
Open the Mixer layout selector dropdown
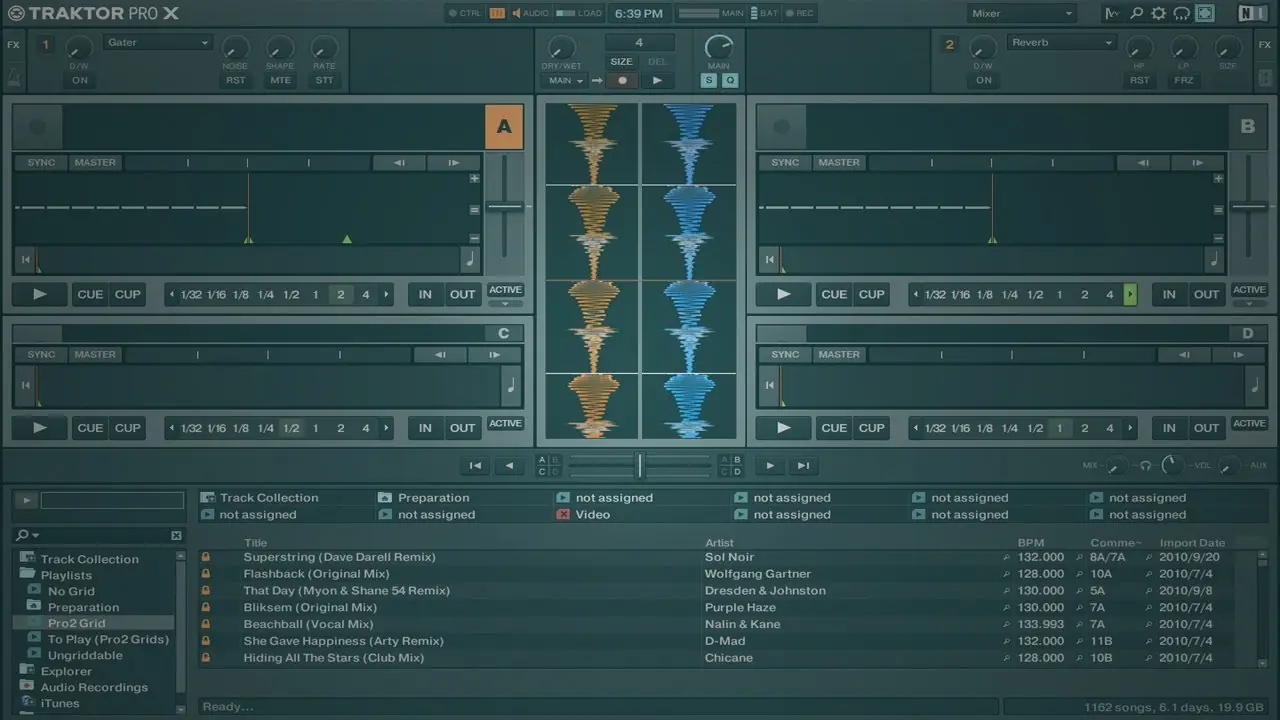pyautogui.click(x=1022, y=14)
